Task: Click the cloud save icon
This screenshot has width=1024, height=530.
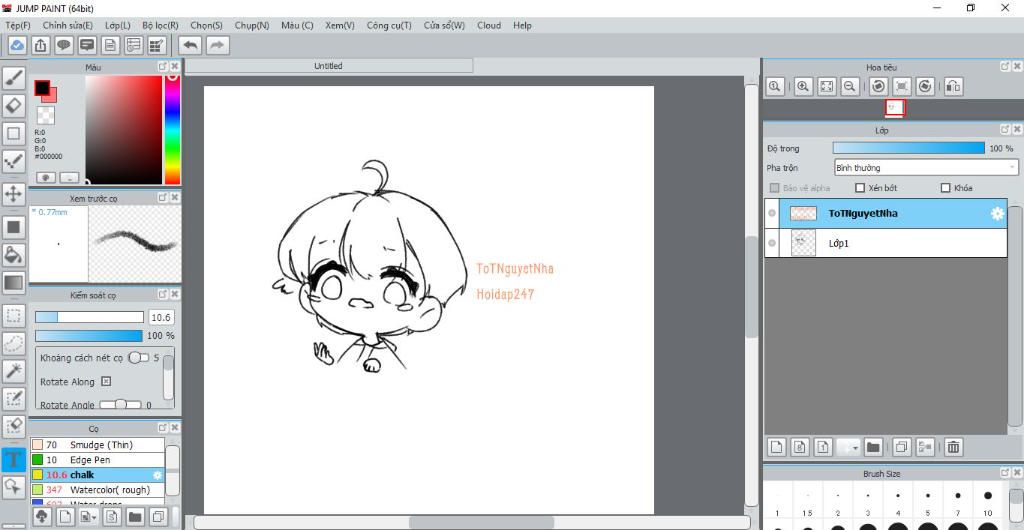Action: [x=18, y=45]
